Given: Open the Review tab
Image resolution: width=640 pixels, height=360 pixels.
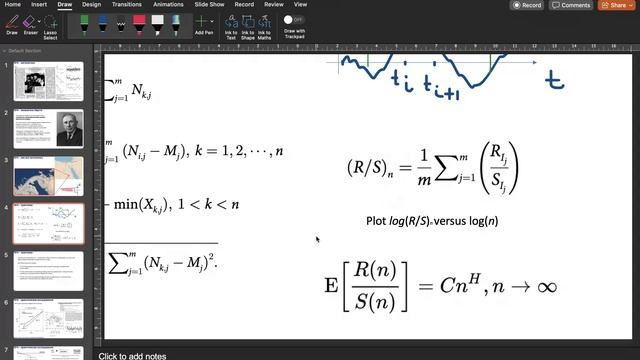Looking at the screenshot, I should (273, 4).
